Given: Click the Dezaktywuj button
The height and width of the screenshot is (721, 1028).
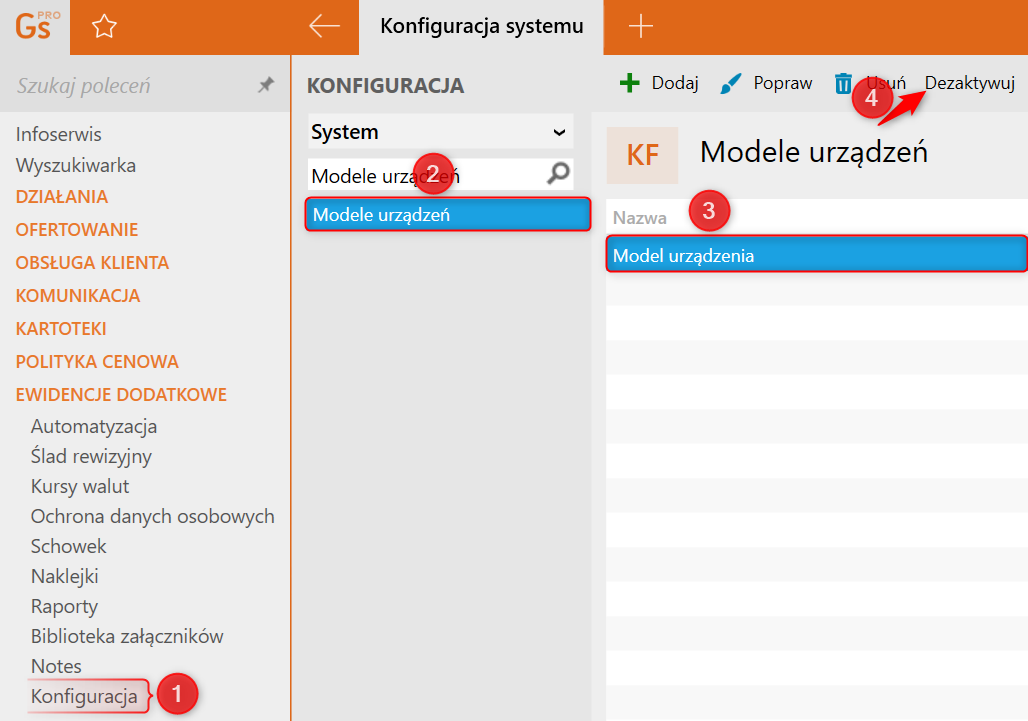Looking at the screenshot, I should click(970, 83).
